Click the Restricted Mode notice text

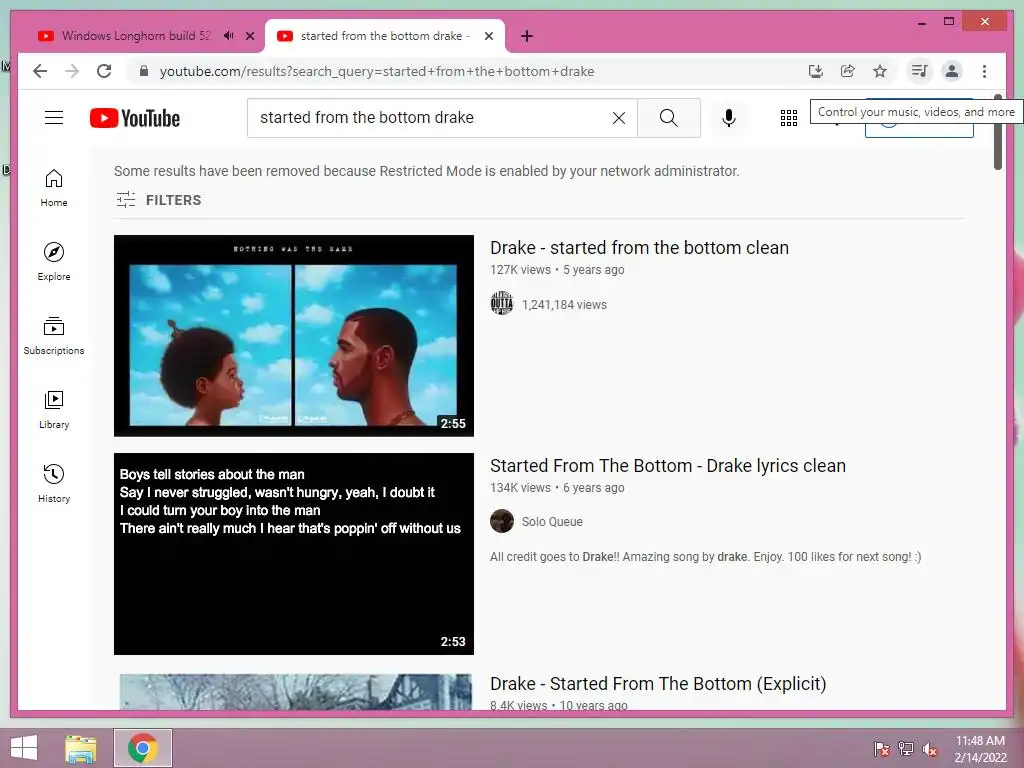[x=426, y=171]
